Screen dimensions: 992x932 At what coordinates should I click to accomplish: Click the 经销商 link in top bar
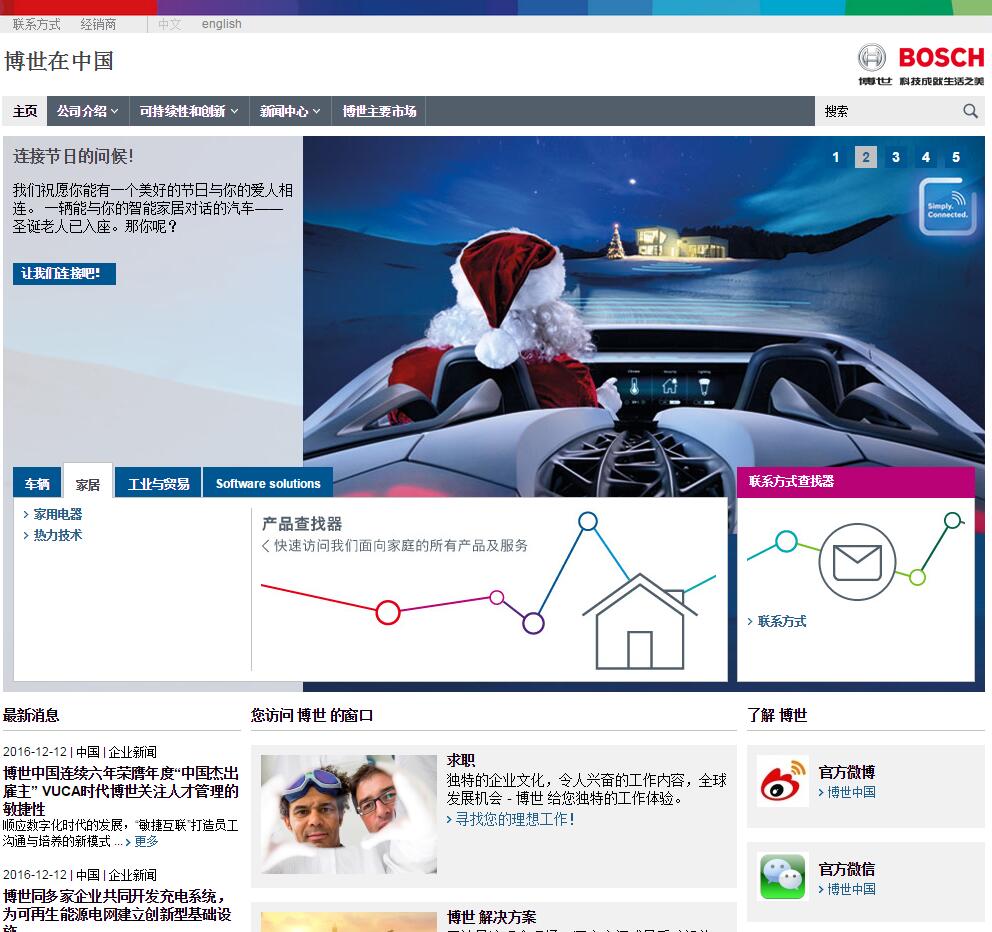pyautogui.click(x=98, y=24)
